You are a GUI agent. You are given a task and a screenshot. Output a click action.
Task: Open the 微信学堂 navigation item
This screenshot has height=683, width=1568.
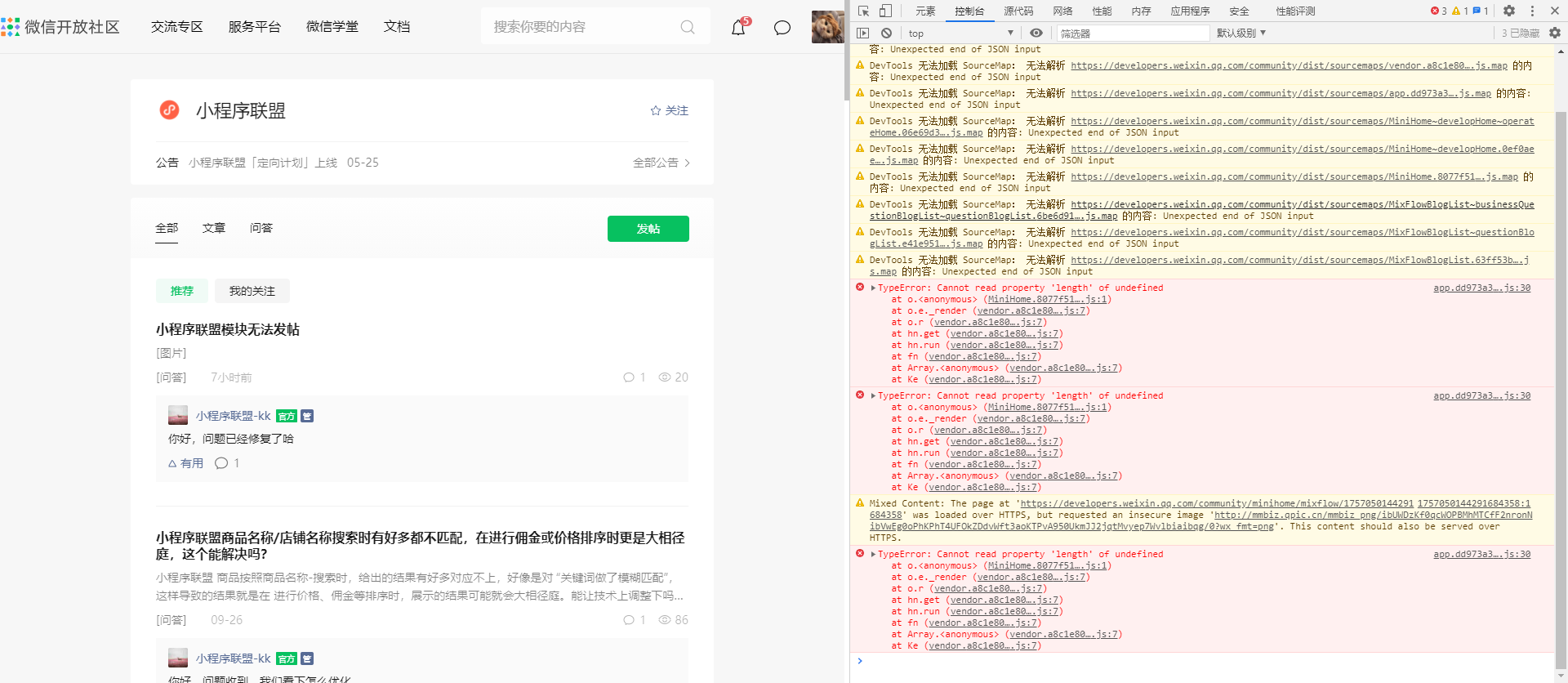(332, 27)
